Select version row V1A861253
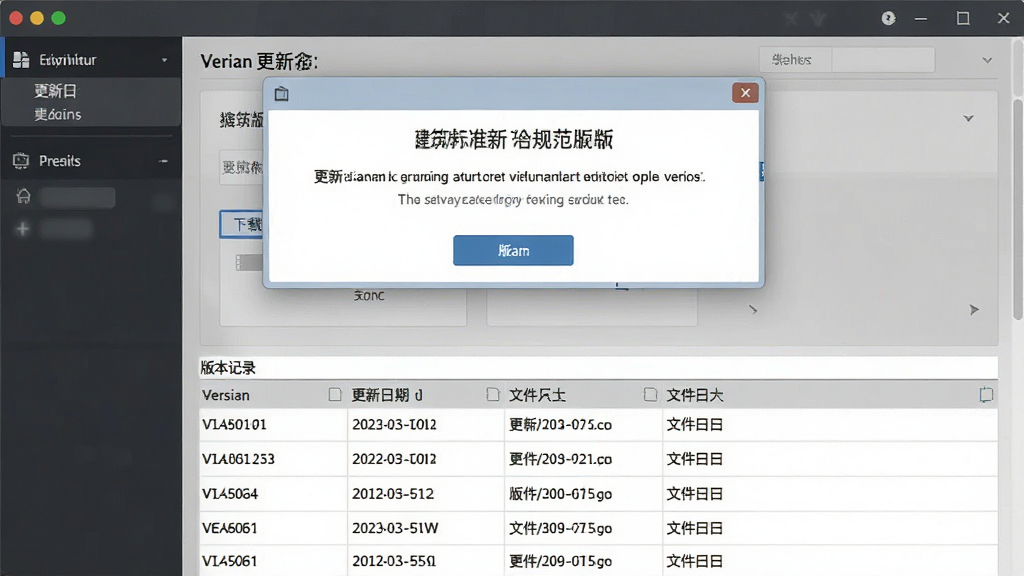 pos(598,459)
